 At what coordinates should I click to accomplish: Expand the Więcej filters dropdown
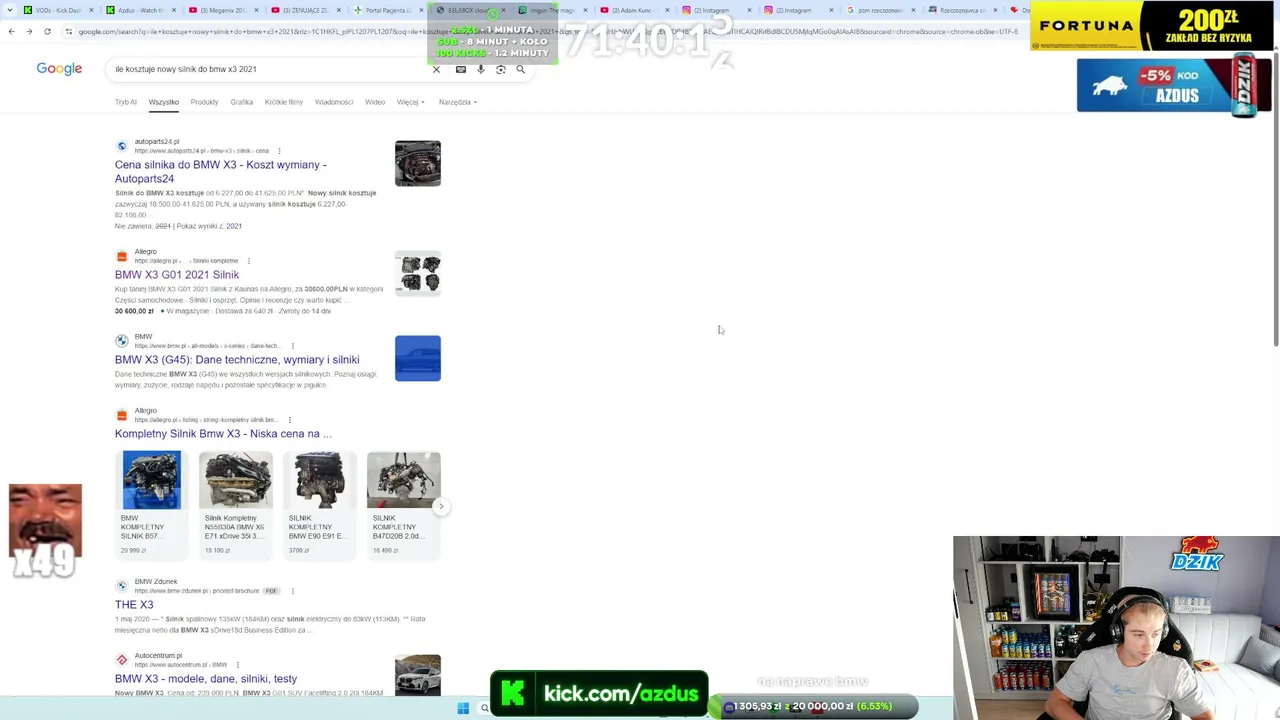410,102
